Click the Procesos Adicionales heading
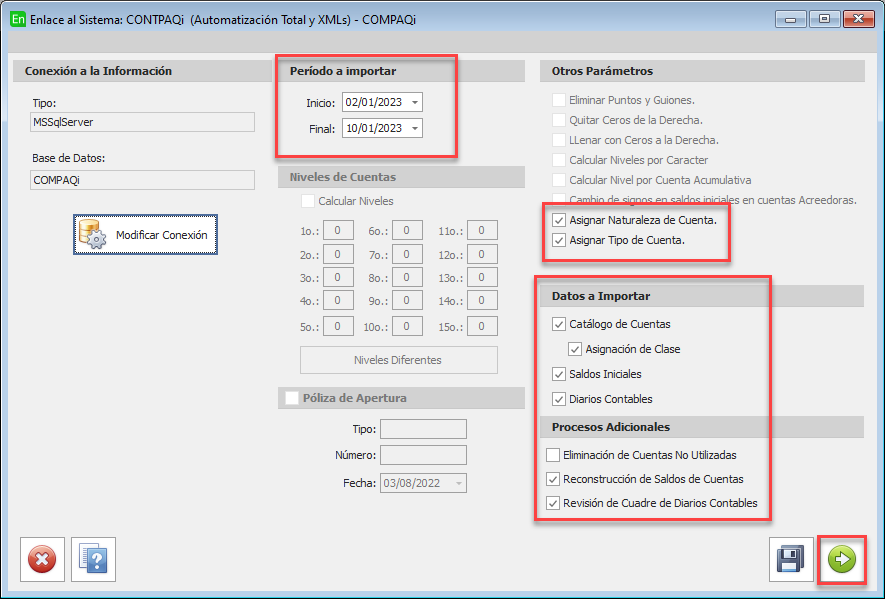885x599 pixels. 611,427
